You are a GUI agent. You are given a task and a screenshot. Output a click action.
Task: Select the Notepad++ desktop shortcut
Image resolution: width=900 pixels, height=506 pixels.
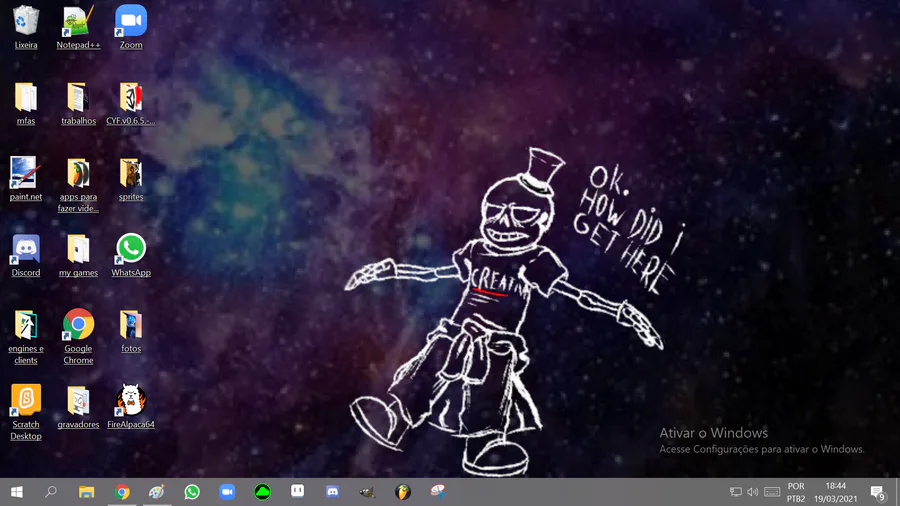pos(79,27)
